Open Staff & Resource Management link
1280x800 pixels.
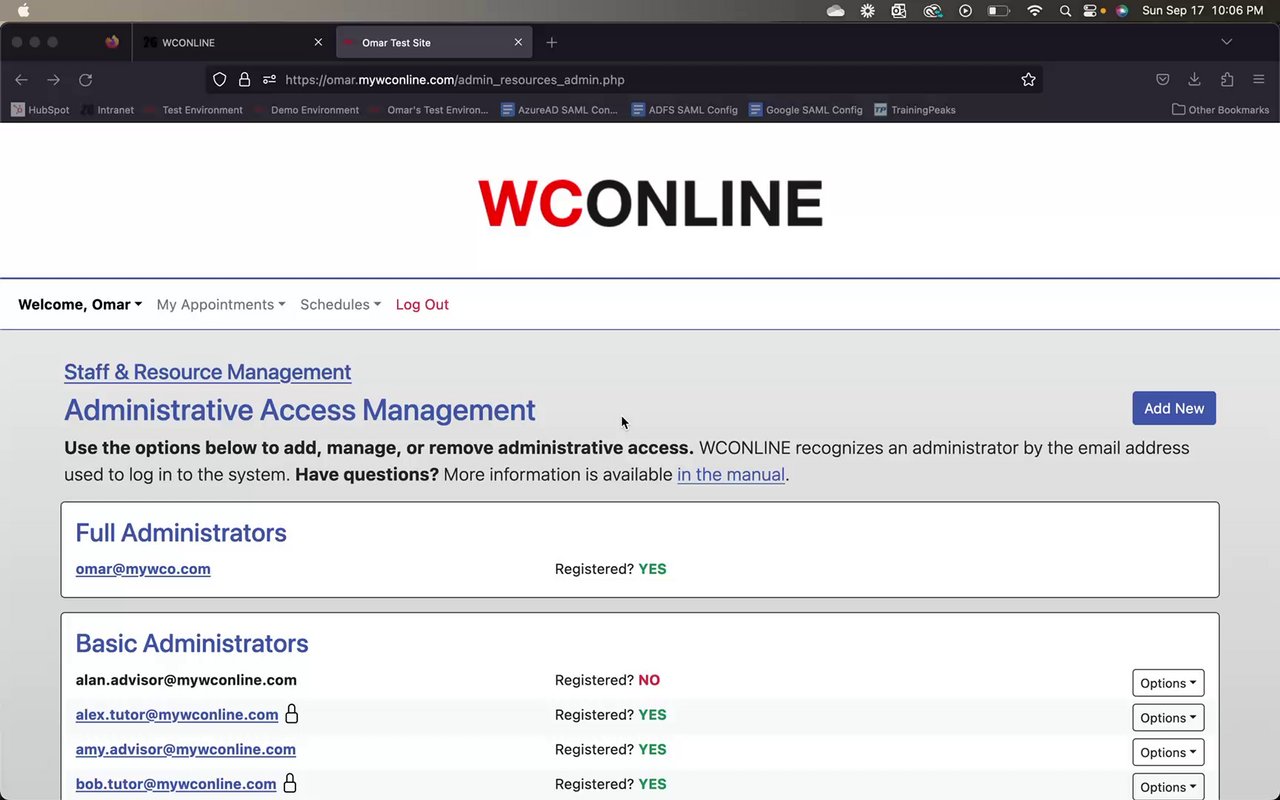(207, 372)
